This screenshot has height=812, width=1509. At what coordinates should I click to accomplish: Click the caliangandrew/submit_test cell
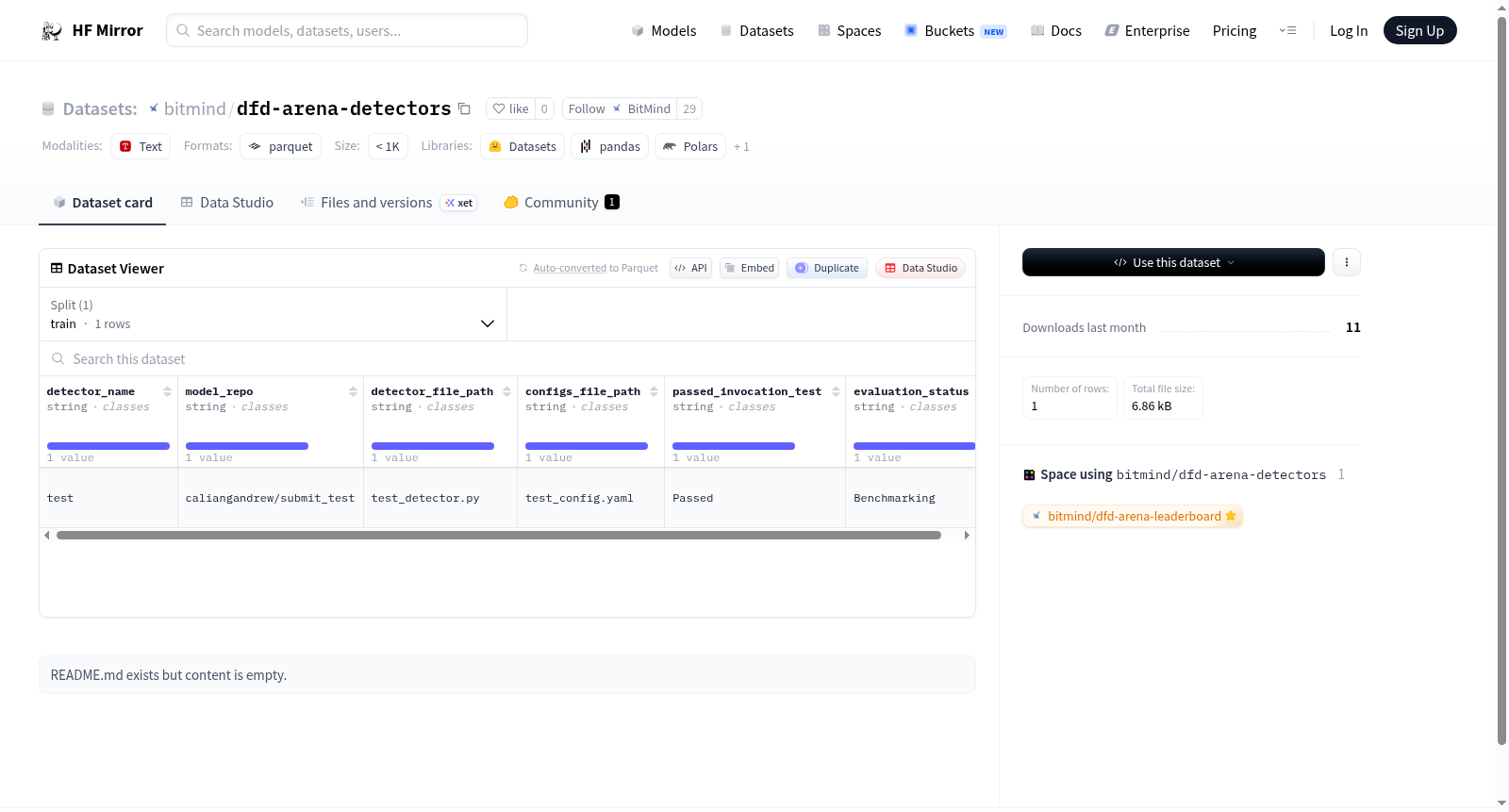(x=271, y=498)
